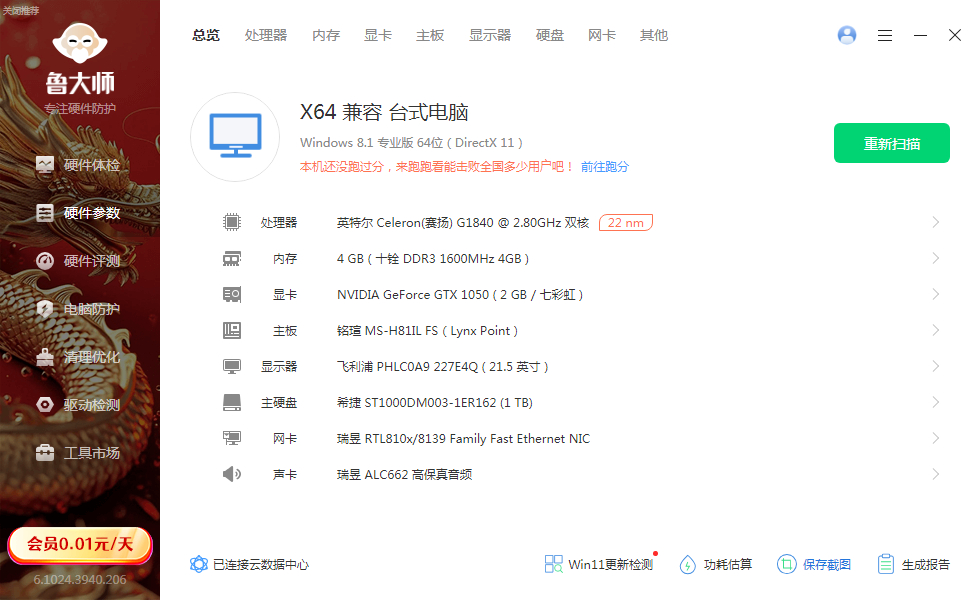This screenshot has height=600, width=980.
Task: Click the 22 nm process badge
Action: tap(626, 222)
